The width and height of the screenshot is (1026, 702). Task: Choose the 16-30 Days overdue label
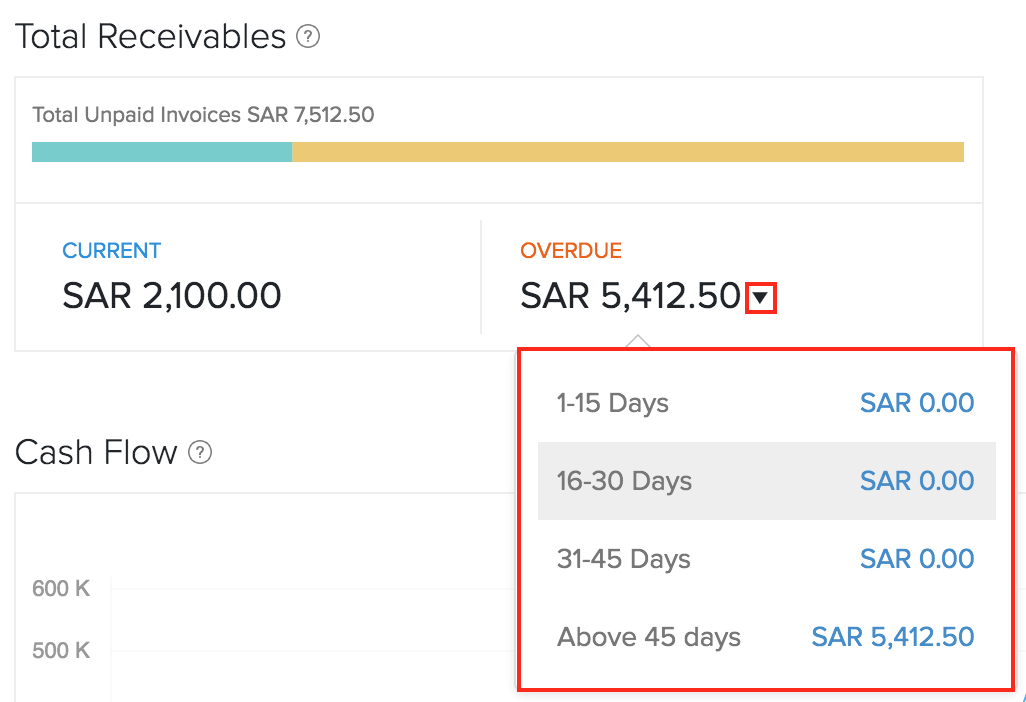click(624, 481)
